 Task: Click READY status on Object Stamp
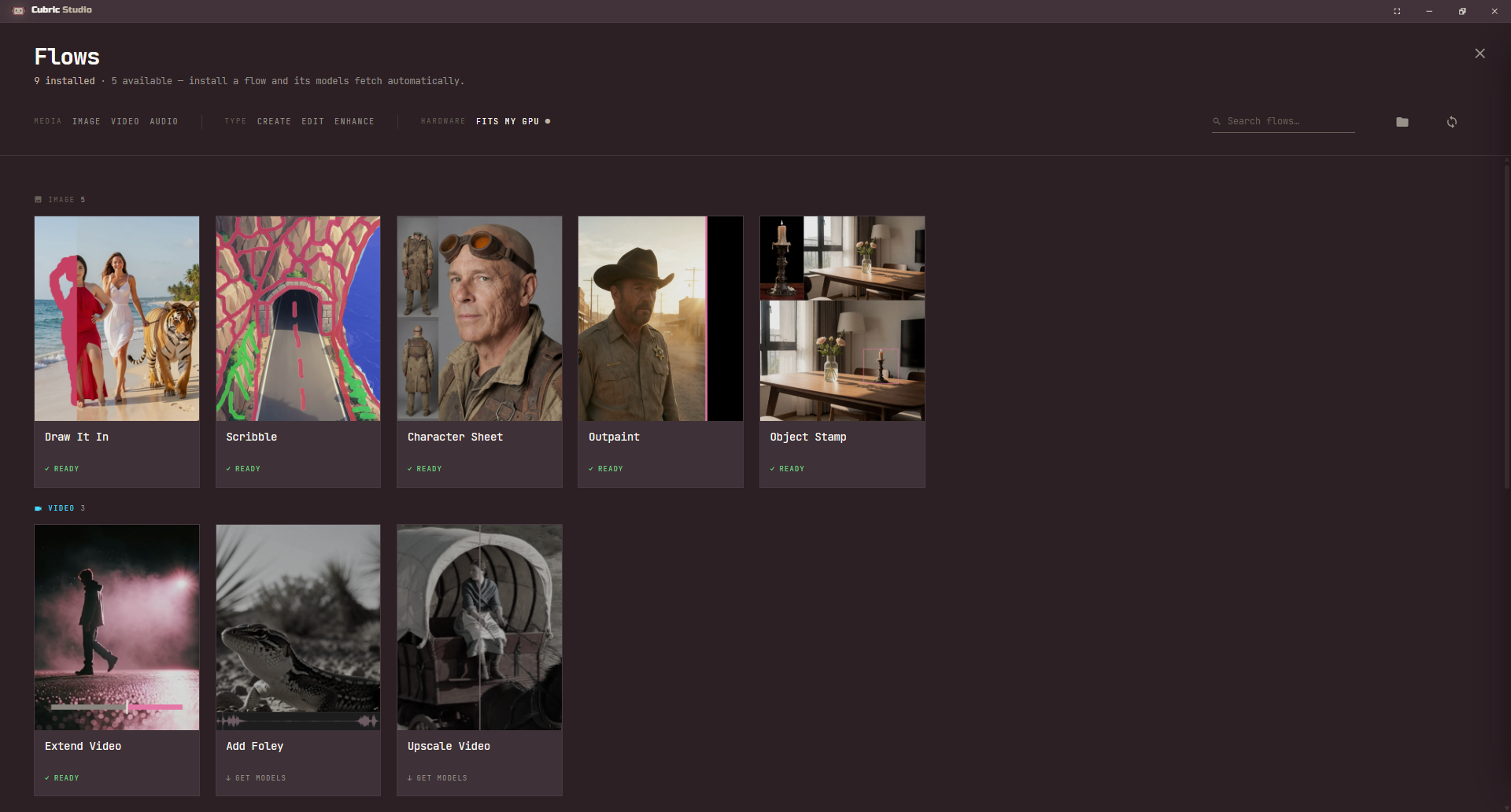[x=787, y=469]
